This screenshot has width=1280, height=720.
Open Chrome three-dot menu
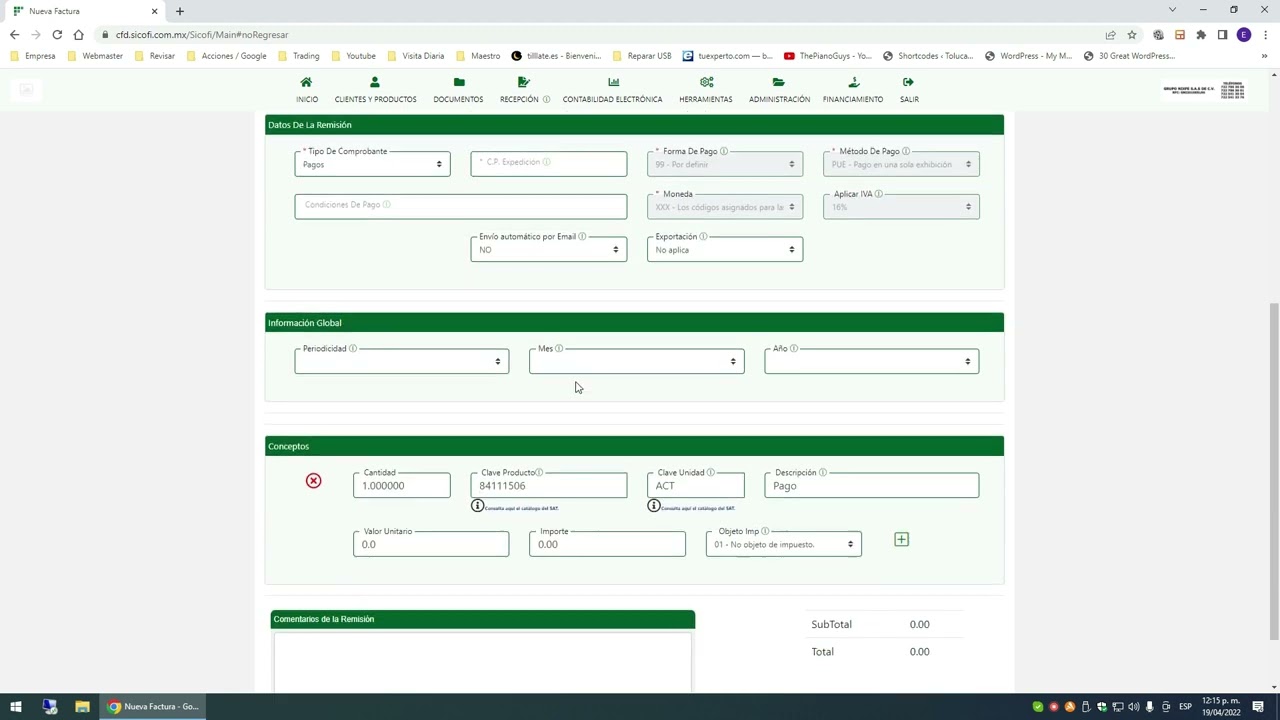(x=1265, y=35)
